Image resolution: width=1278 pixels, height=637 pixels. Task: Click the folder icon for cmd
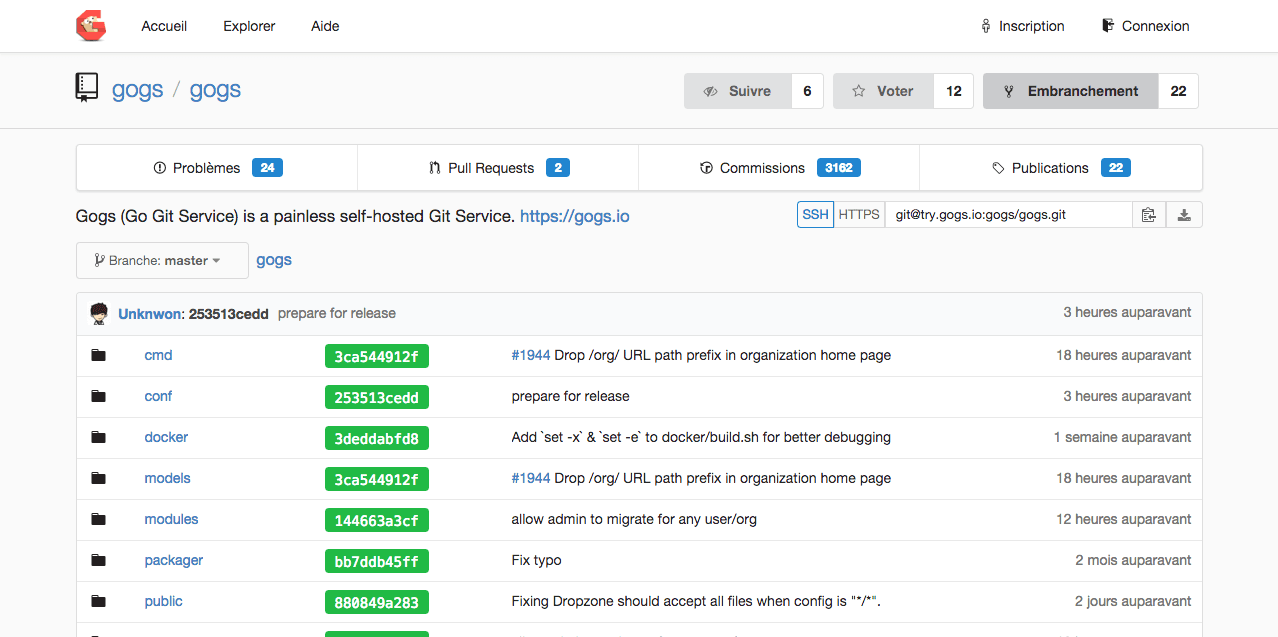(x=98, y=355)
